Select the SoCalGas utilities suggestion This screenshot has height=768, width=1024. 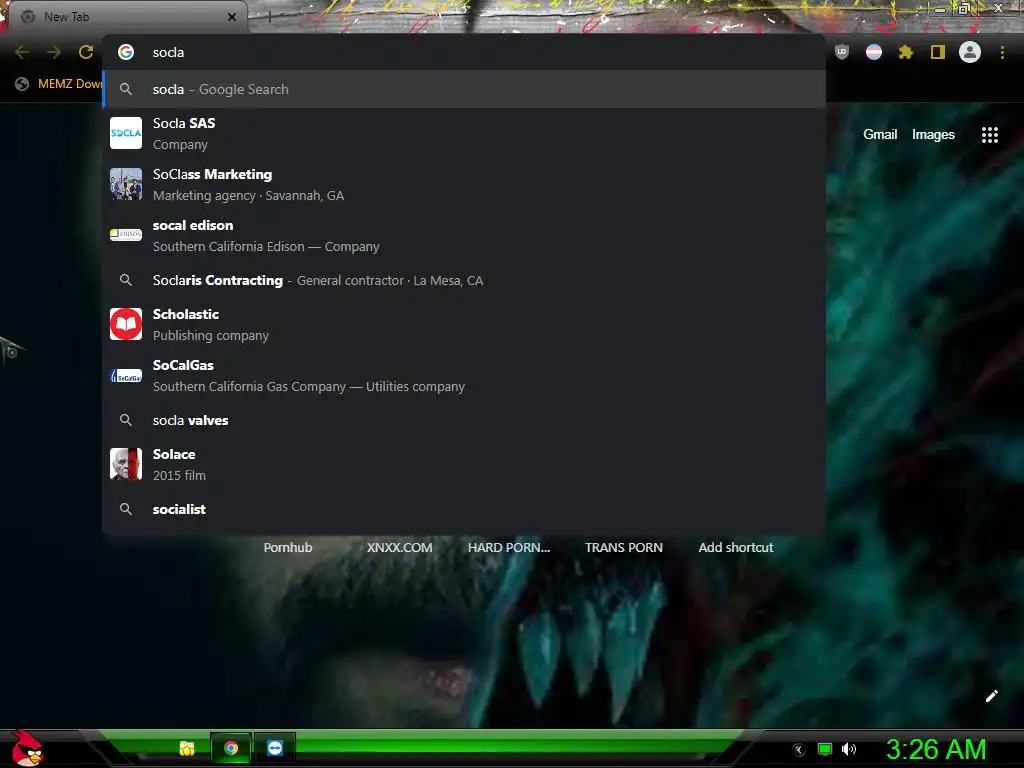coord(464,376)
